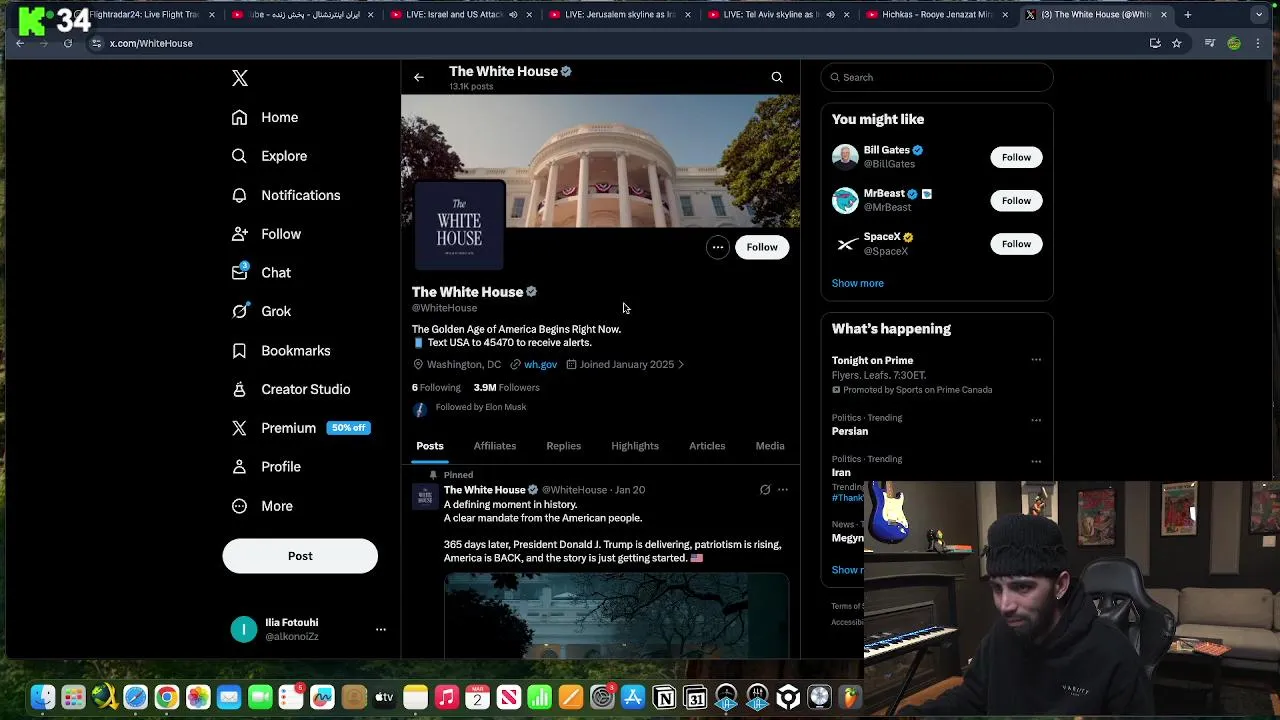1280x720 pixels.
Task: Open the pinned post's video thumbnail
Action: 616,616
